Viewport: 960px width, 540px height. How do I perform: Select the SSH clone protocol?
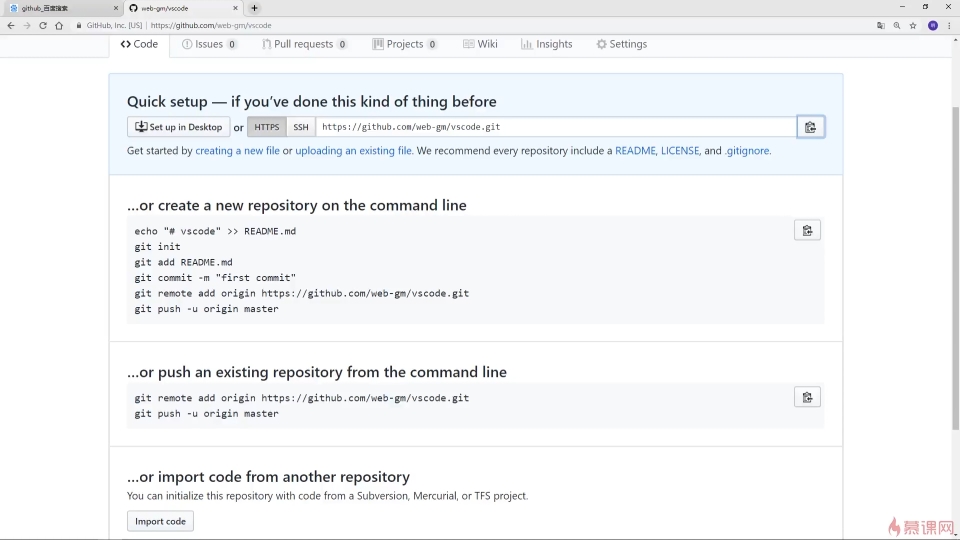point(301,127)
